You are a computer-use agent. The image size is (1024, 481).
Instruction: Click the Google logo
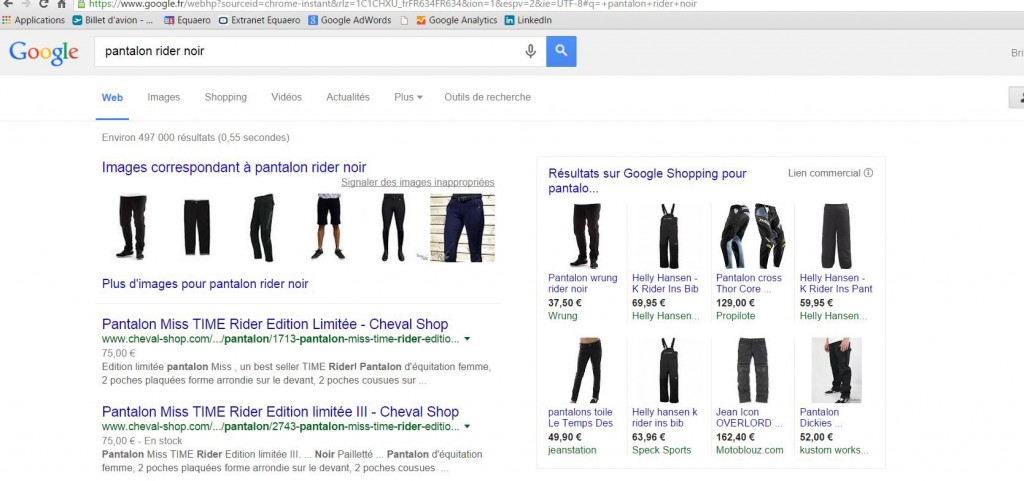pos(44,52)
